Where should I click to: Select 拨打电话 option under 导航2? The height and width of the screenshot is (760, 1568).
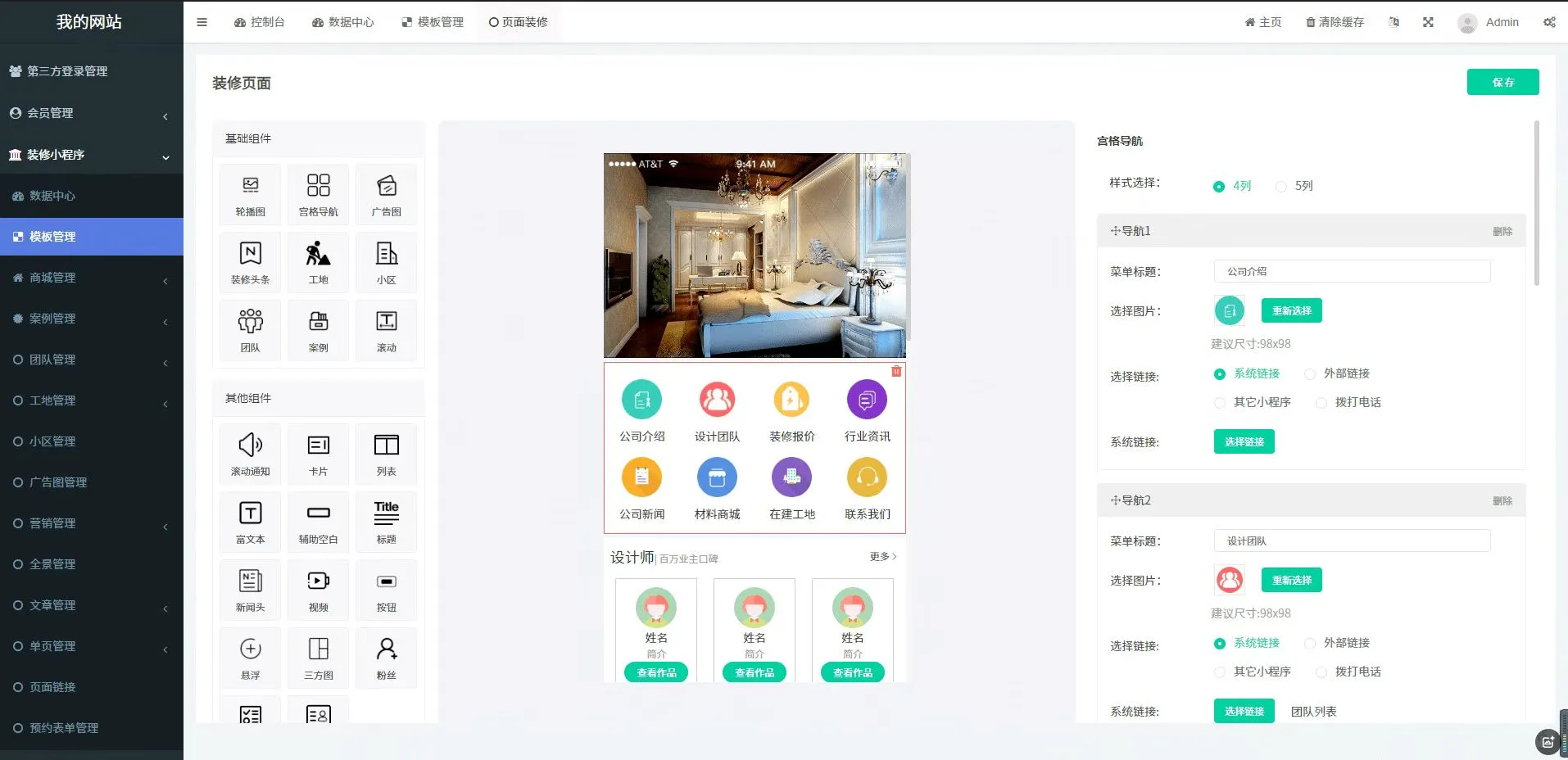pyautogui.click(x=1321, y=672)
